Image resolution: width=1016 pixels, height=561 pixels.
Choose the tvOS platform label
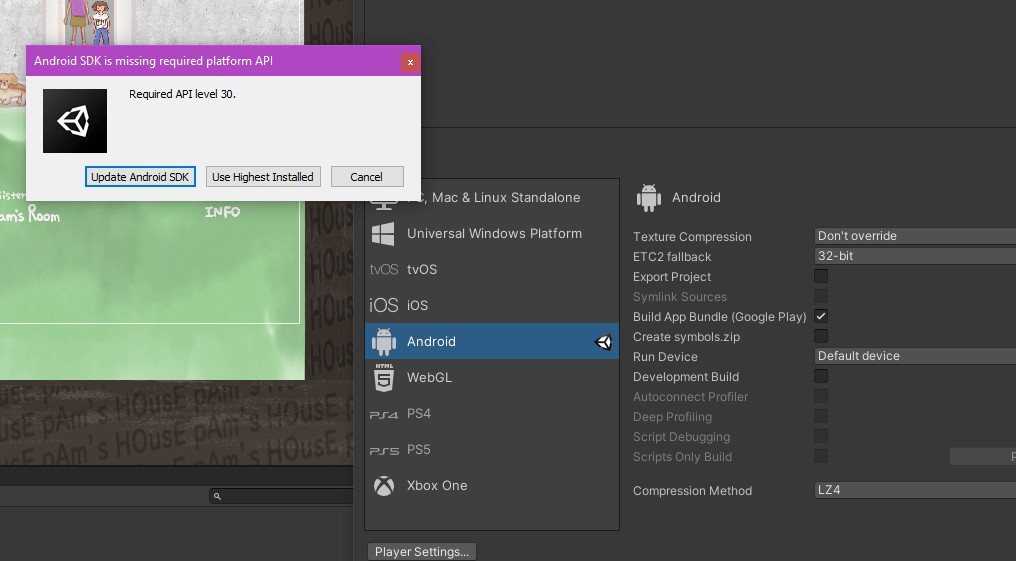point(422,269)
